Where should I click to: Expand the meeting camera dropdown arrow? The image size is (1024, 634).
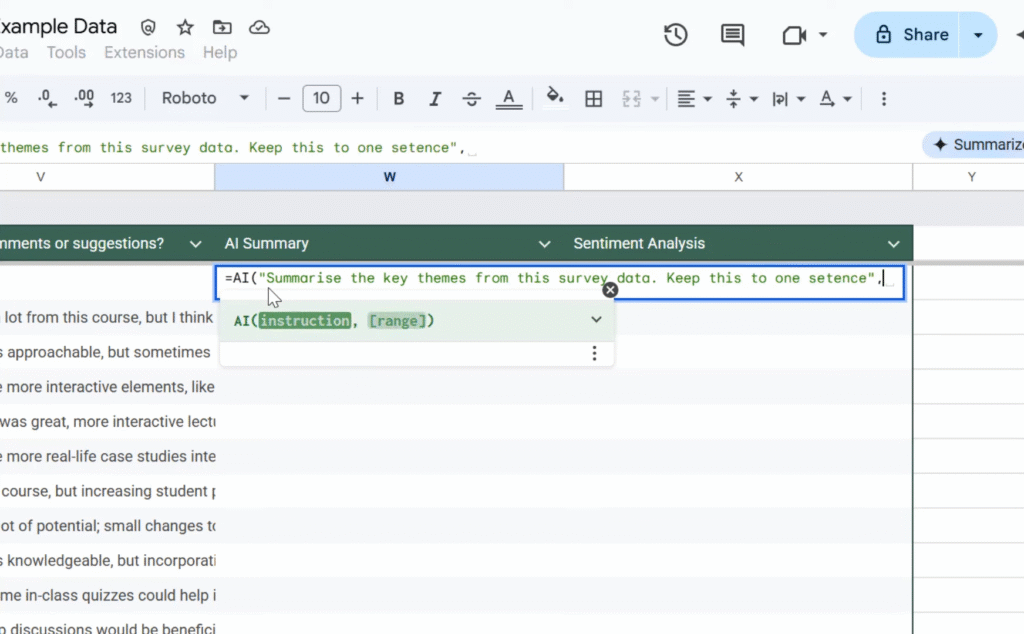coord(823,35)
